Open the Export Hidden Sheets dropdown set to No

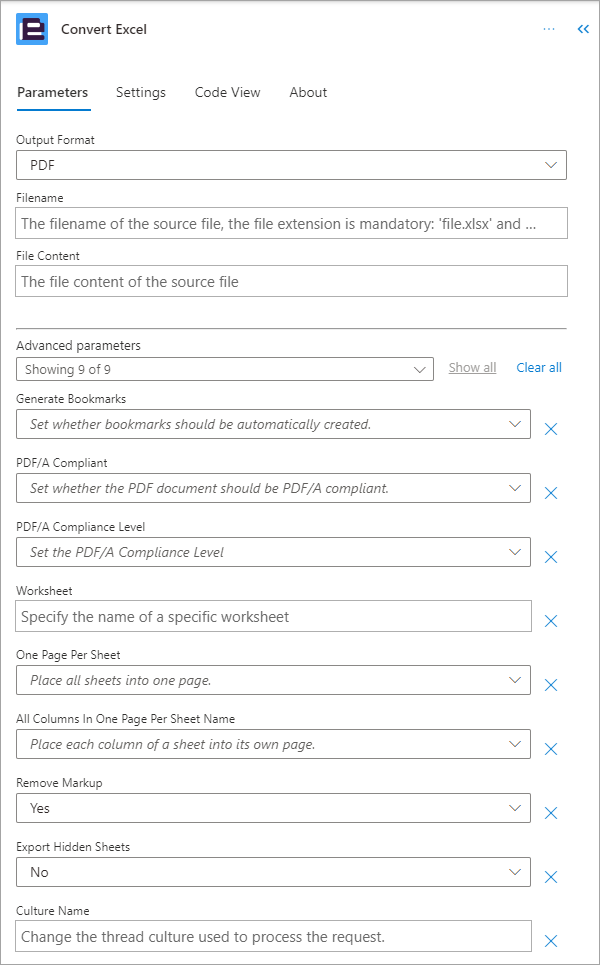273,872
